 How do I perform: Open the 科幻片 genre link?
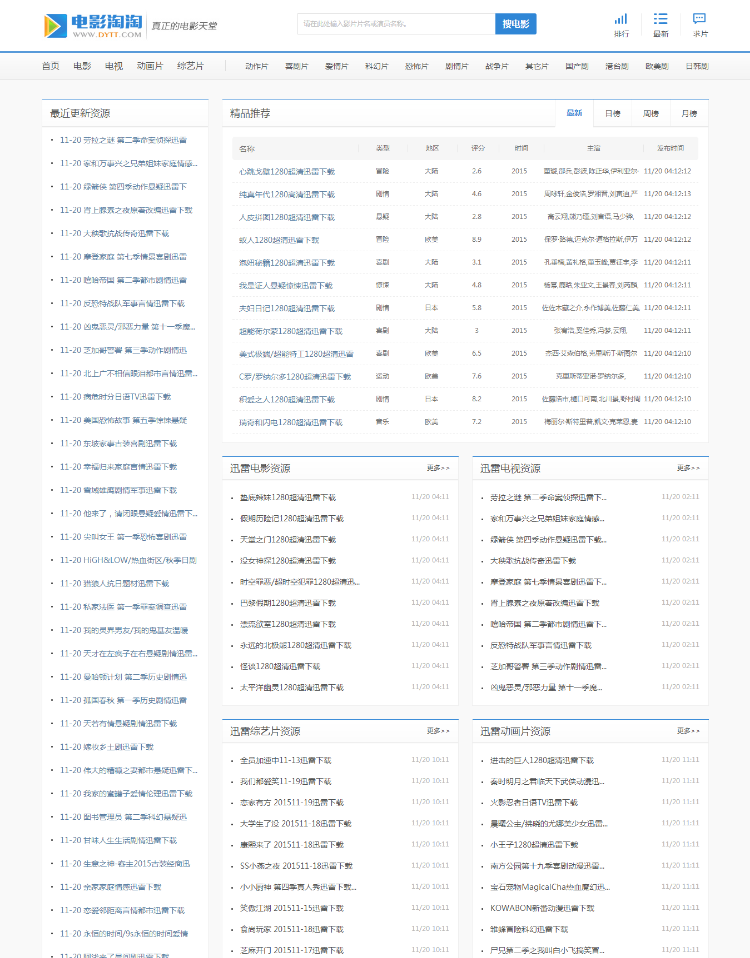(376, 66)
